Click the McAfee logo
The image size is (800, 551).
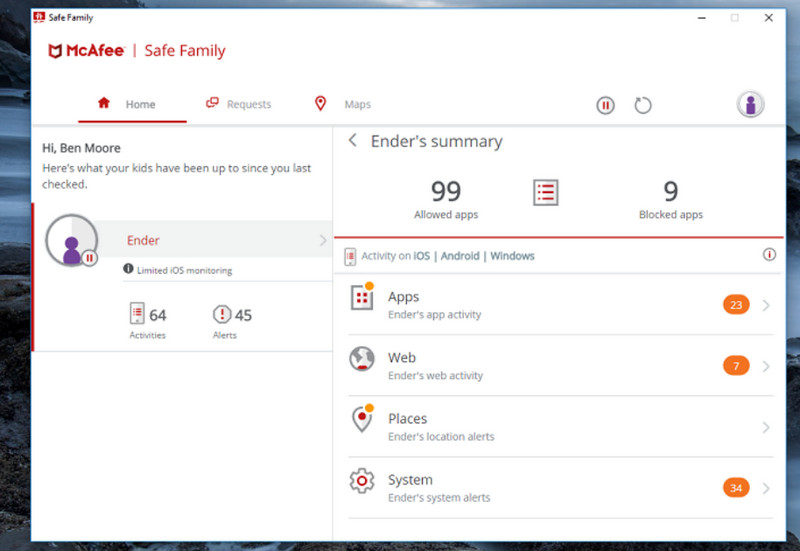[x=86, y=51]
